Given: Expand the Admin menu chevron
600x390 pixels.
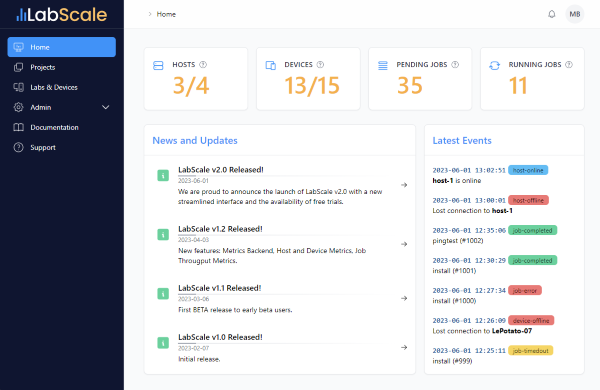Looking at the screenshot, I should (x=106, y=108).
